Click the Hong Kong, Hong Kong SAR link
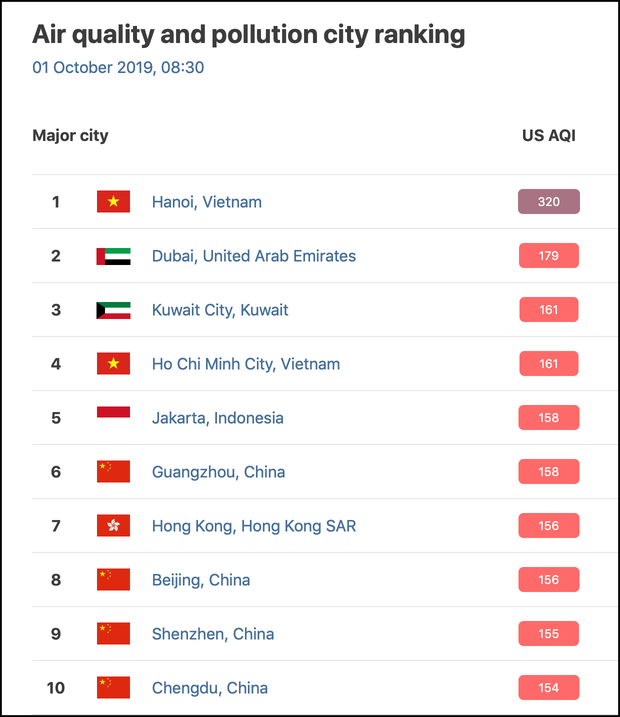 click(254, 526)
